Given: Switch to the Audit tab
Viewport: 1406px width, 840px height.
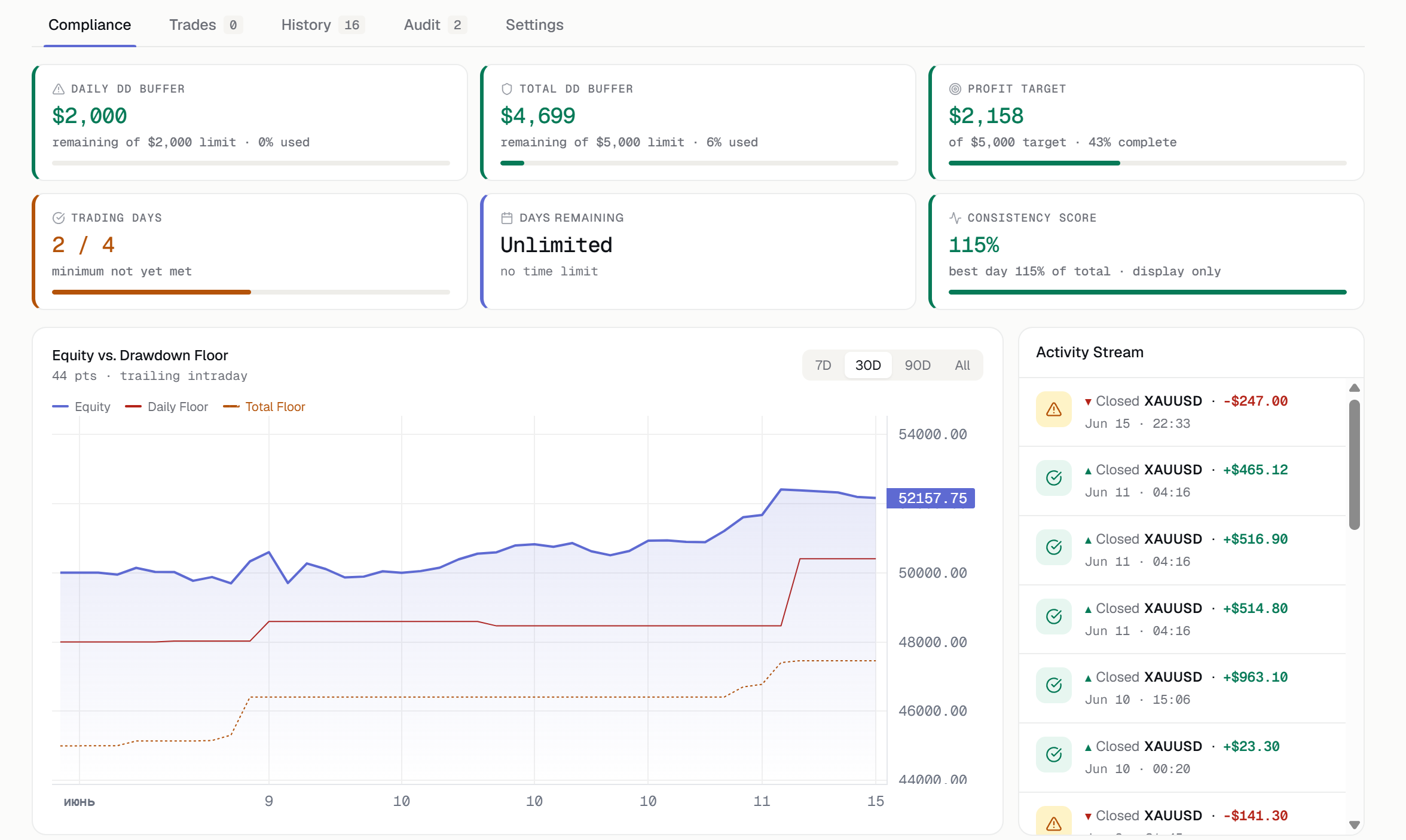Looking at the screenshot, I should tap(434, 25).
